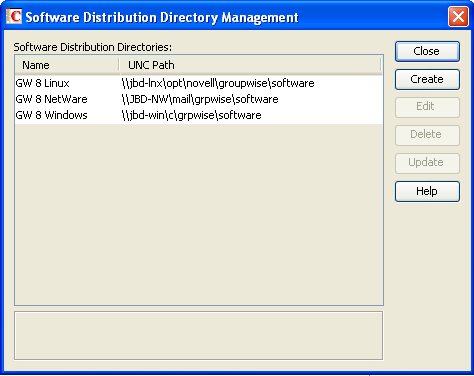Click path \\jbd-lnx\opt\novell\groupwise\software
Viewport: 474px width, 376px height.
(x=218, y=83)
